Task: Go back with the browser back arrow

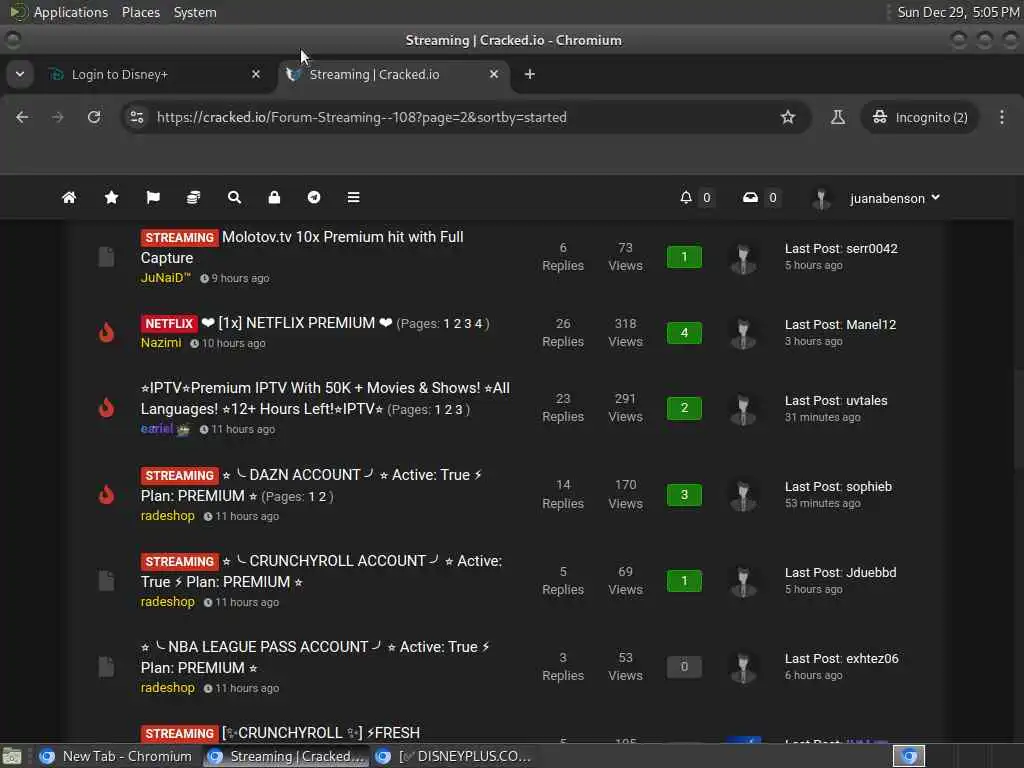Action: (22, 118)
